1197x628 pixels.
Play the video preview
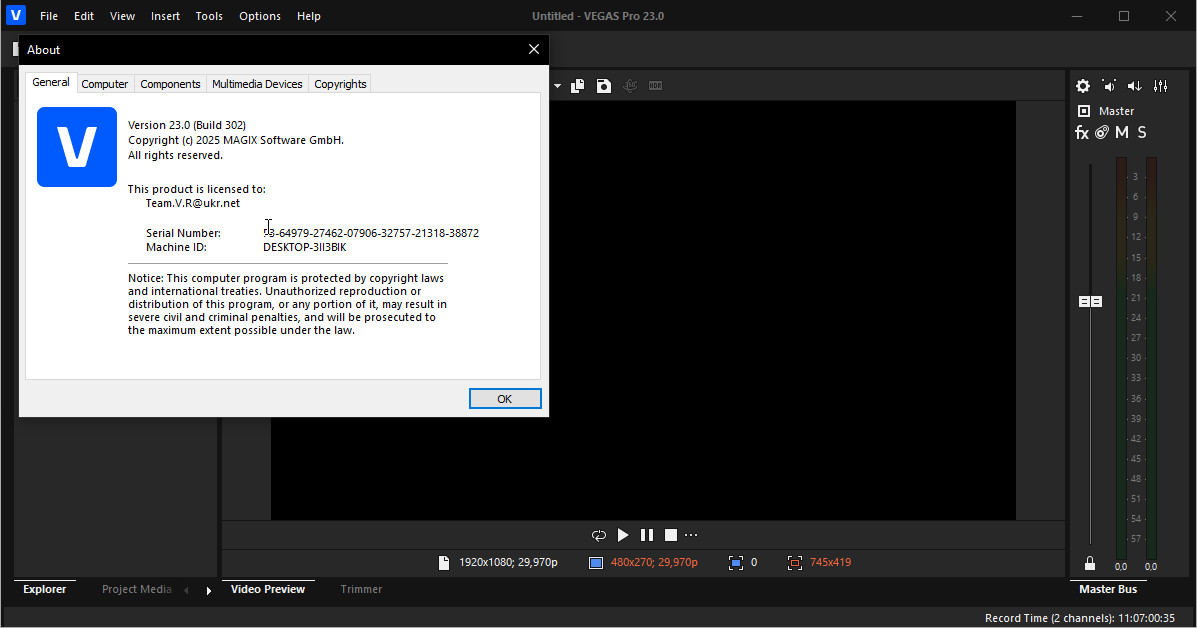tap(623, 535)
